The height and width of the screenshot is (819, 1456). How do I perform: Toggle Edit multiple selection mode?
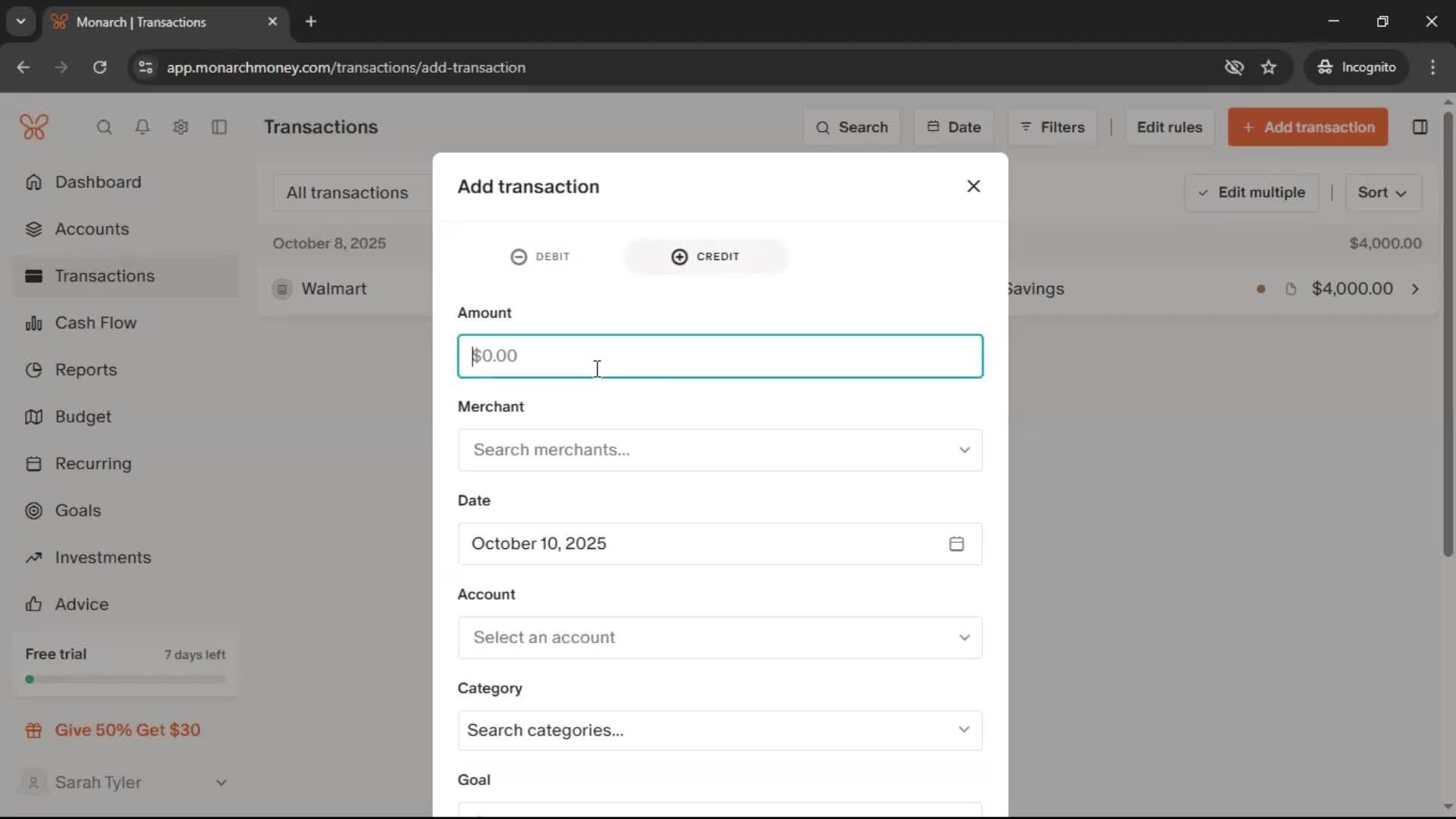1251,193
